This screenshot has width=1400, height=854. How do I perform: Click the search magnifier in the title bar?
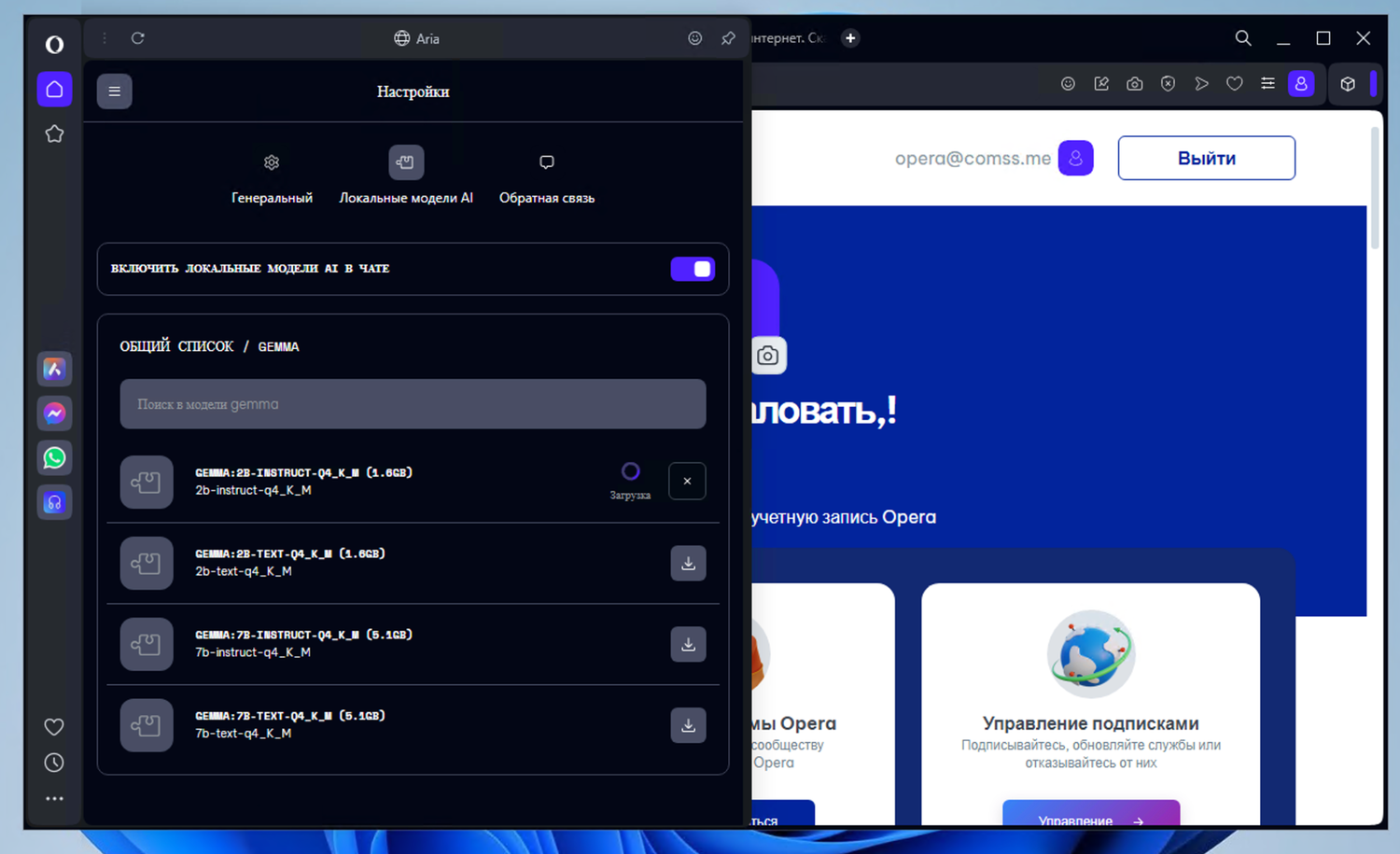point(1243,38)
